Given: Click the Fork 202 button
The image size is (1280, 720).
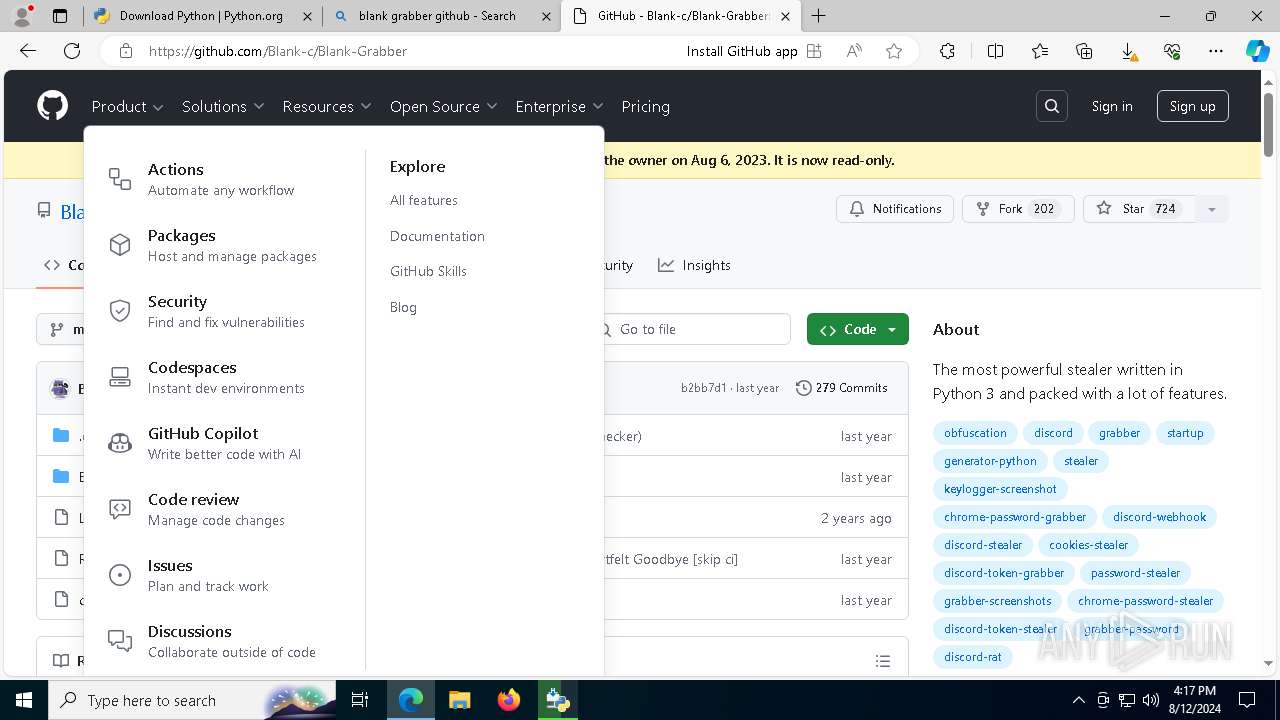Looking at the screenshot, I should coord(1018,209).
